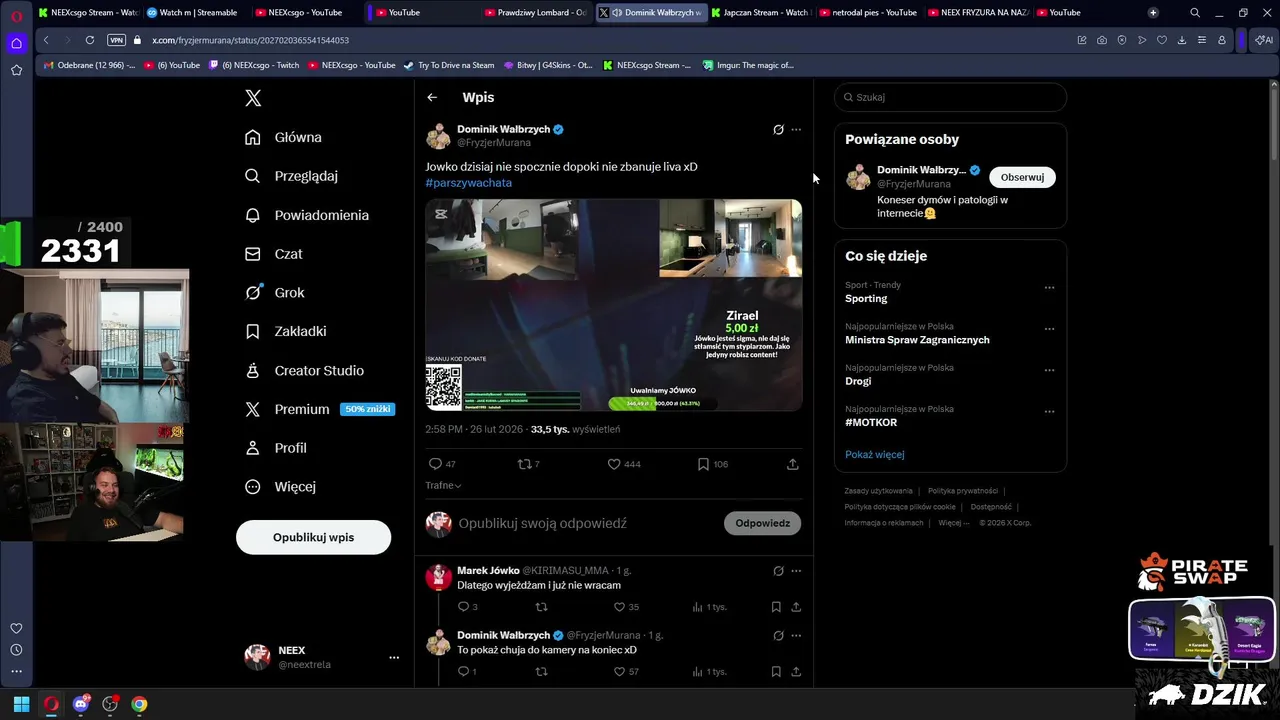This screenshot has width=1280, height=720.
Task: Open options for Ministra Spraw Zagranicznych trend
Action: 1049,329
